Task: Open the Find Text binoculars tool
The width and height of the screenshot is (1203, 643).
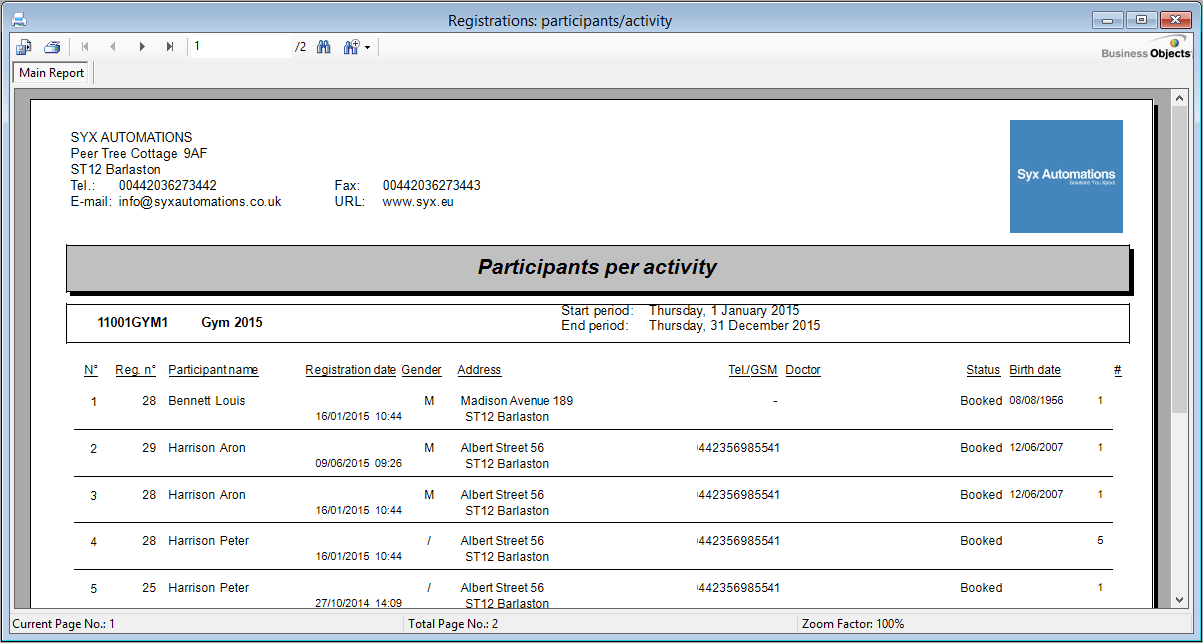Action: (x=324, y=47)
